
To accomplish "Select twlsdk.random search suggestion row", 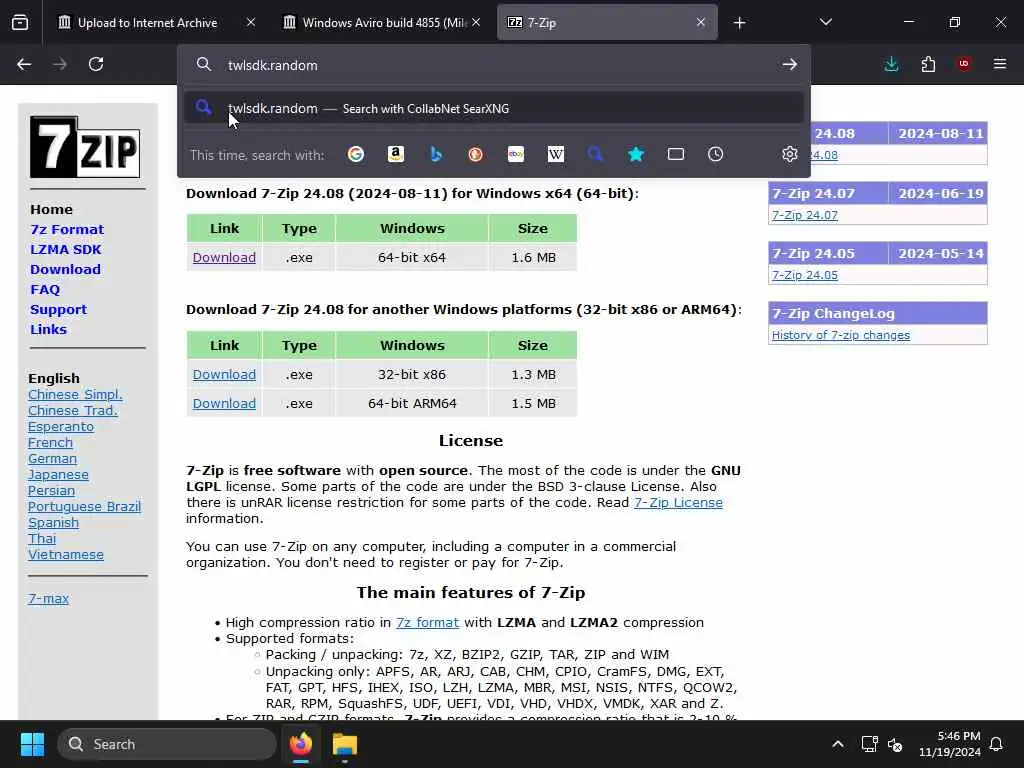I will [494, 108].
